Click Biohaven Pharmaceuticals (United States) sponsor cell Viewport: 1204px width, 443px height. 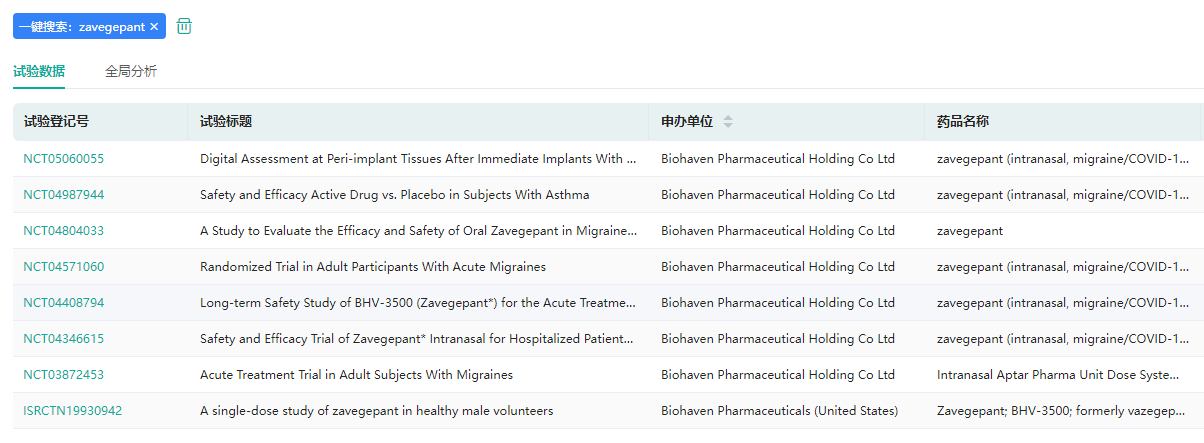click(x=779, y=411)
